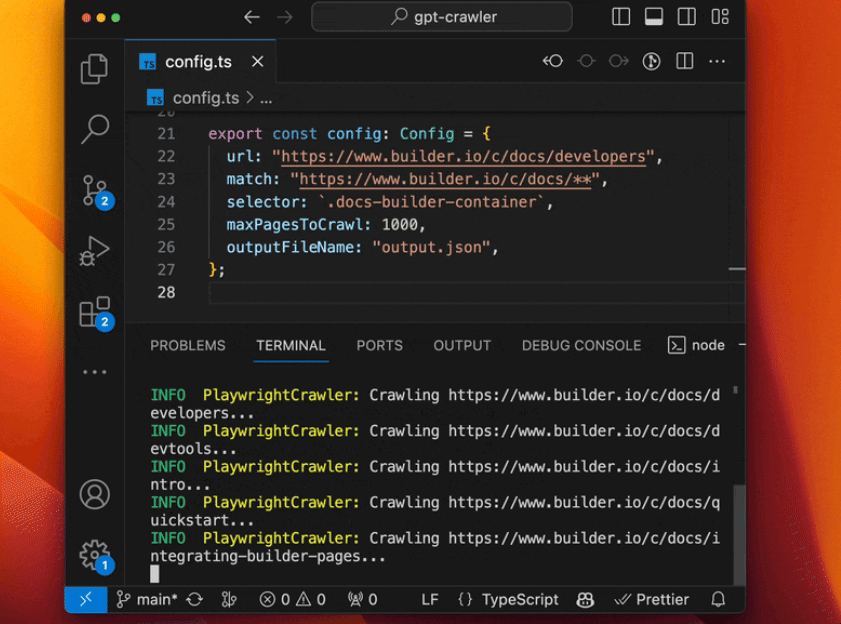Switch to the PORTS panel tab

tap(379, 346)
